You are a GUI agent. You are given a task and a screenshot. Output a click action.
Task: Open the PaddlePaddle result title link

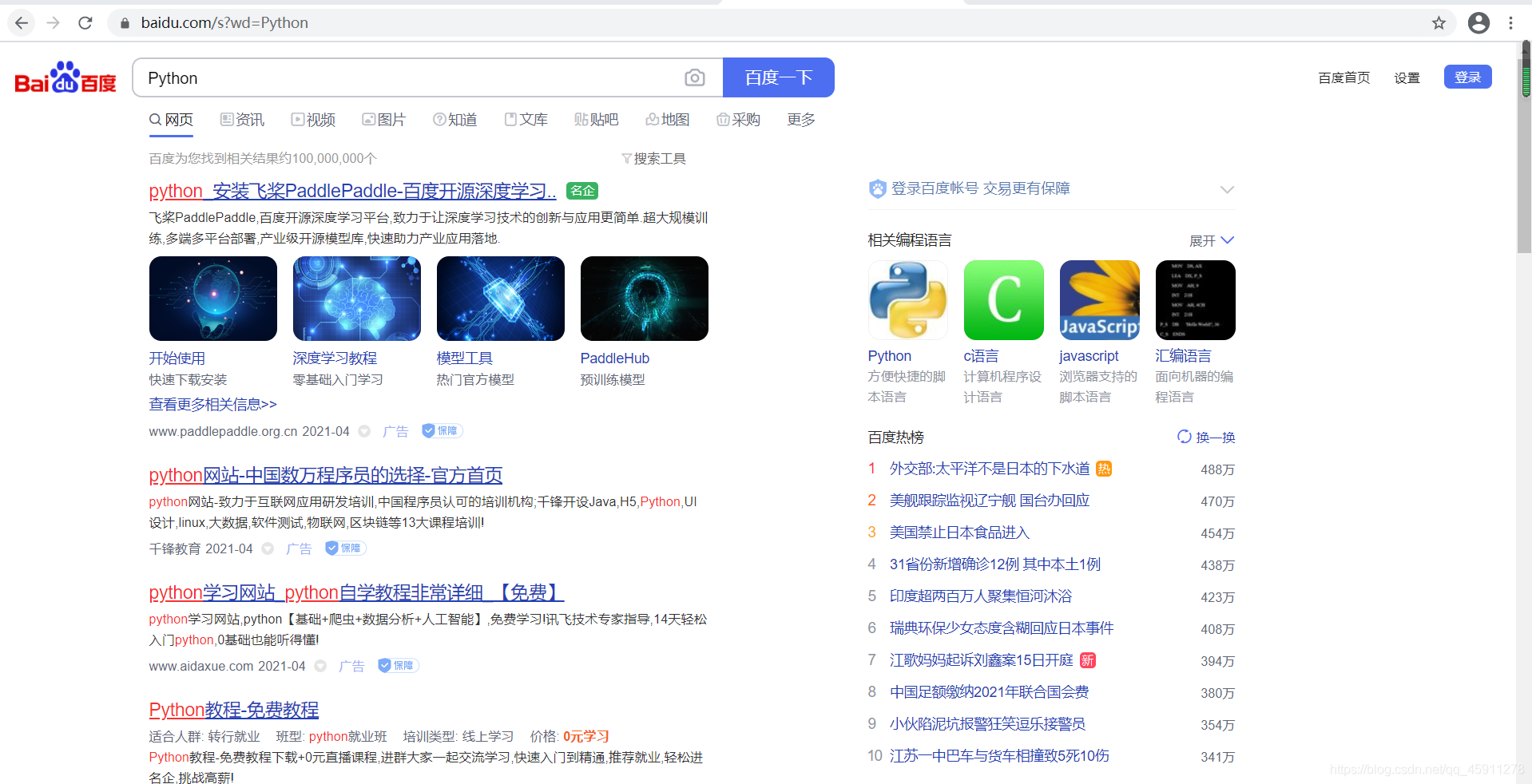pos(352,191)
